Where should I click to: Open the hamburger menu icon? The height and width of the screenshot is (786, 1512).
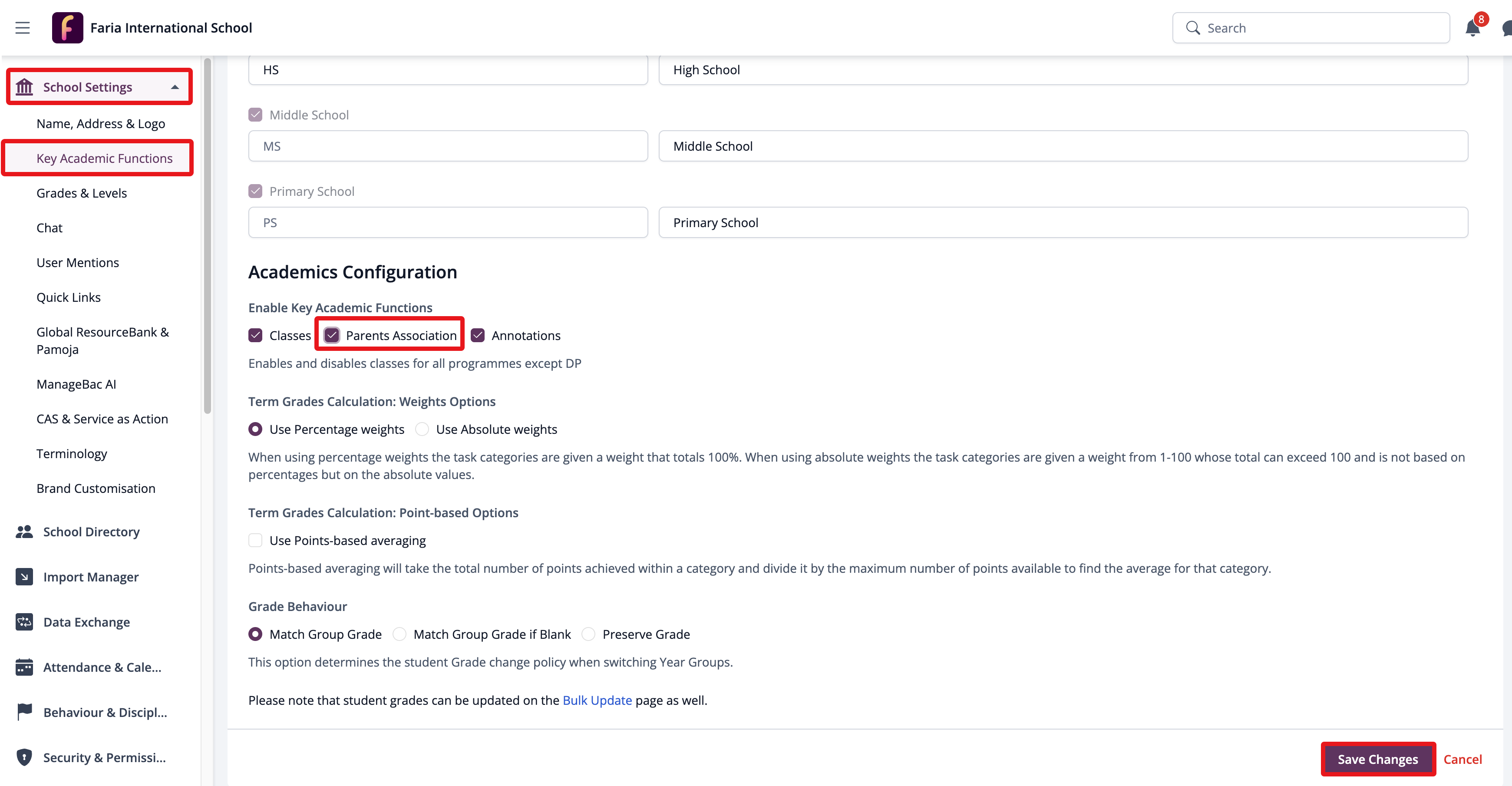coord(22,28)
